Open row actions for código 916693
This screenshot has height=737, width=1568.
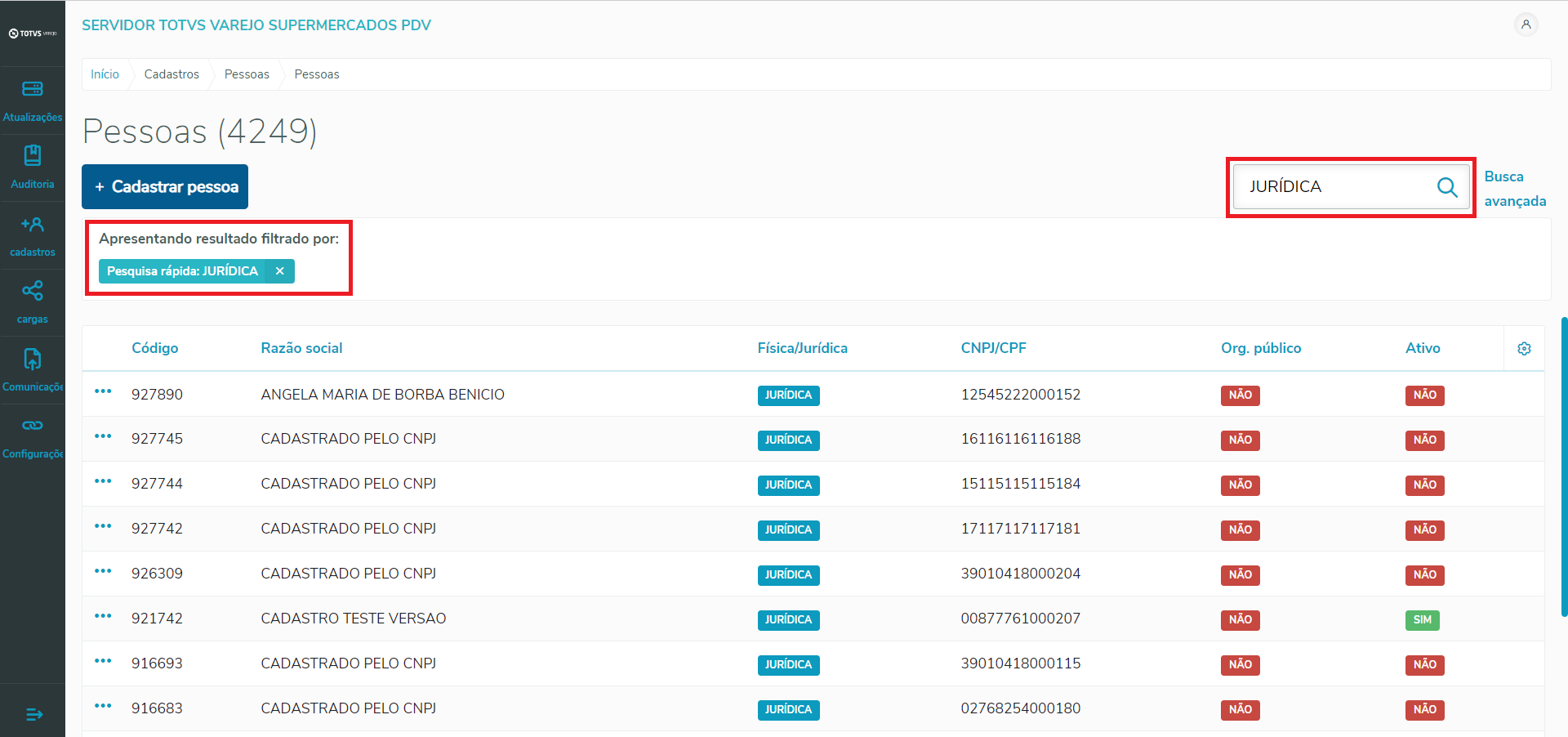point(103,661)
